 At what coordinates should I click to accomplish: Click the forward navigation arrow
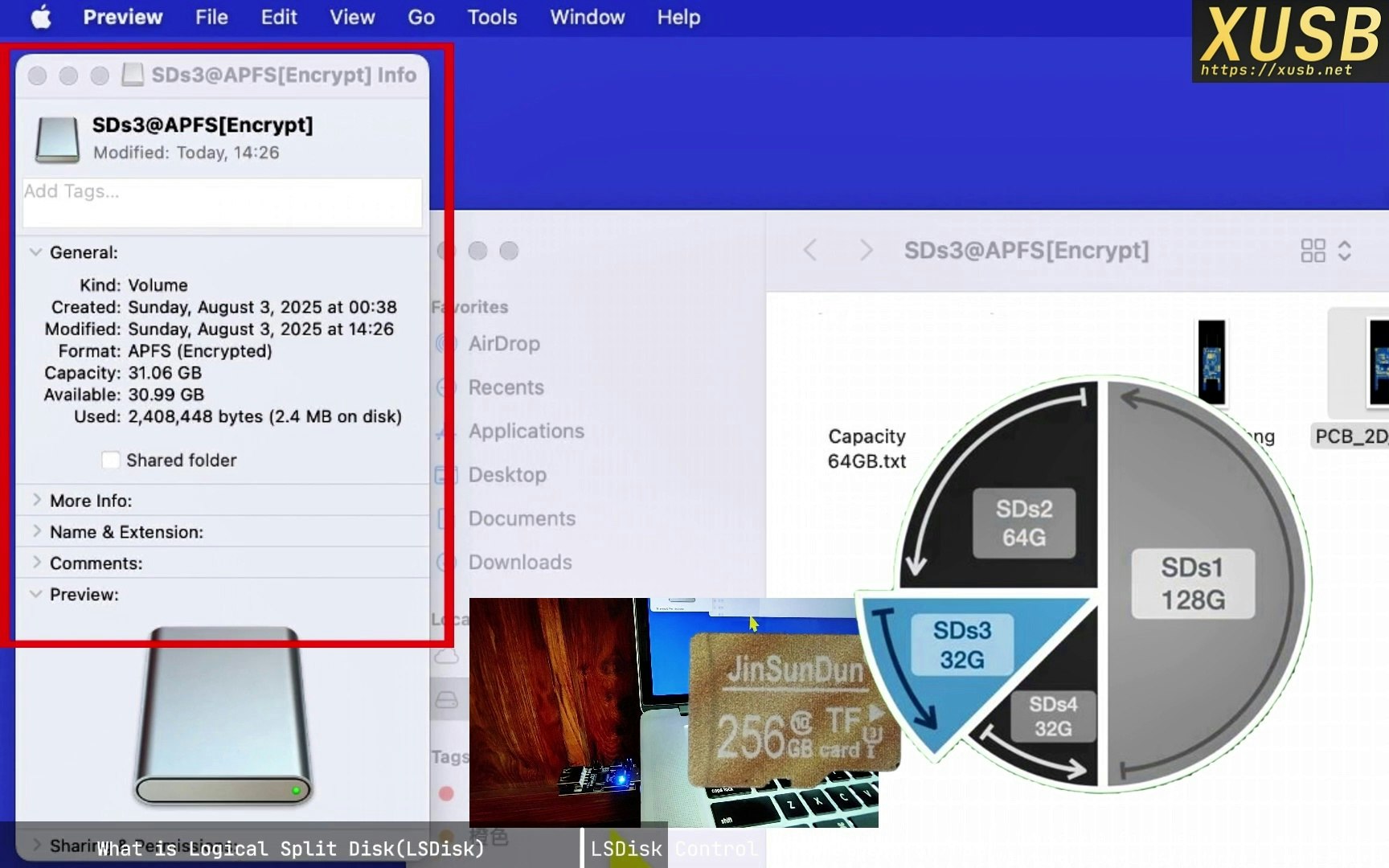(x=865, y=250)
